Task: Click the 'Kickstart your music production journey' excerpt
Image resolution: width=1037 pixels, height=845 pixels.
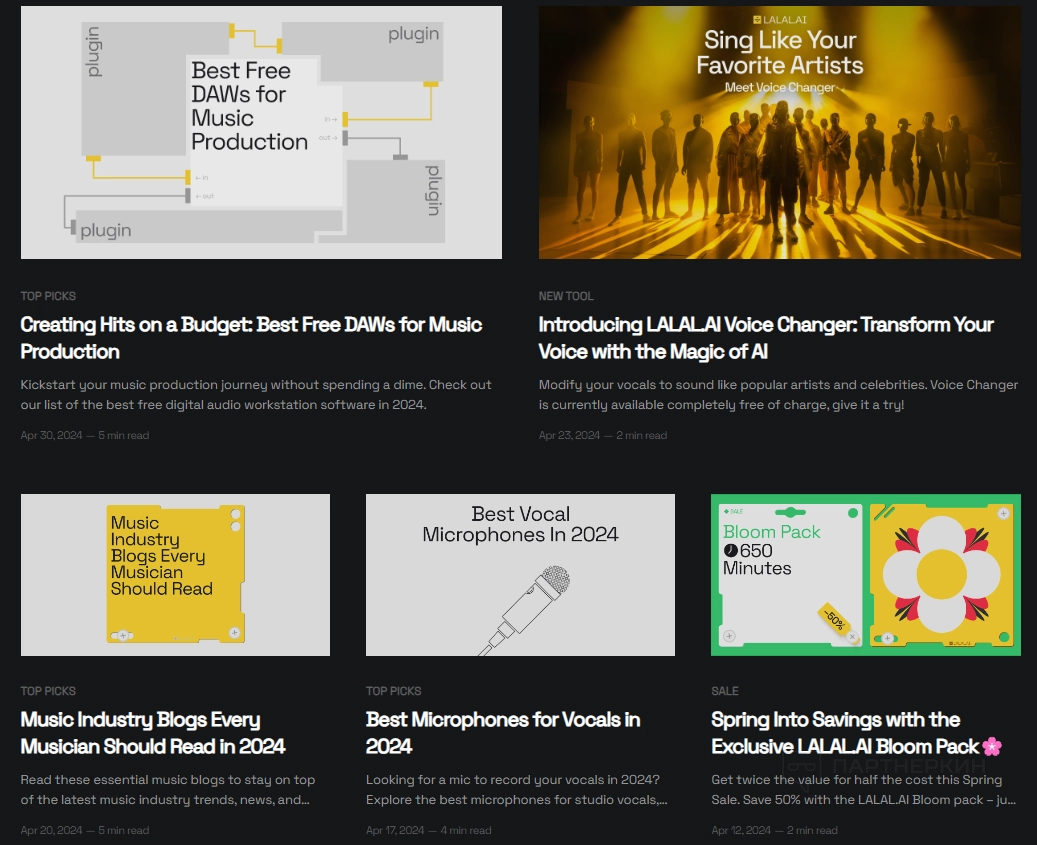Action: pos(256,395)
